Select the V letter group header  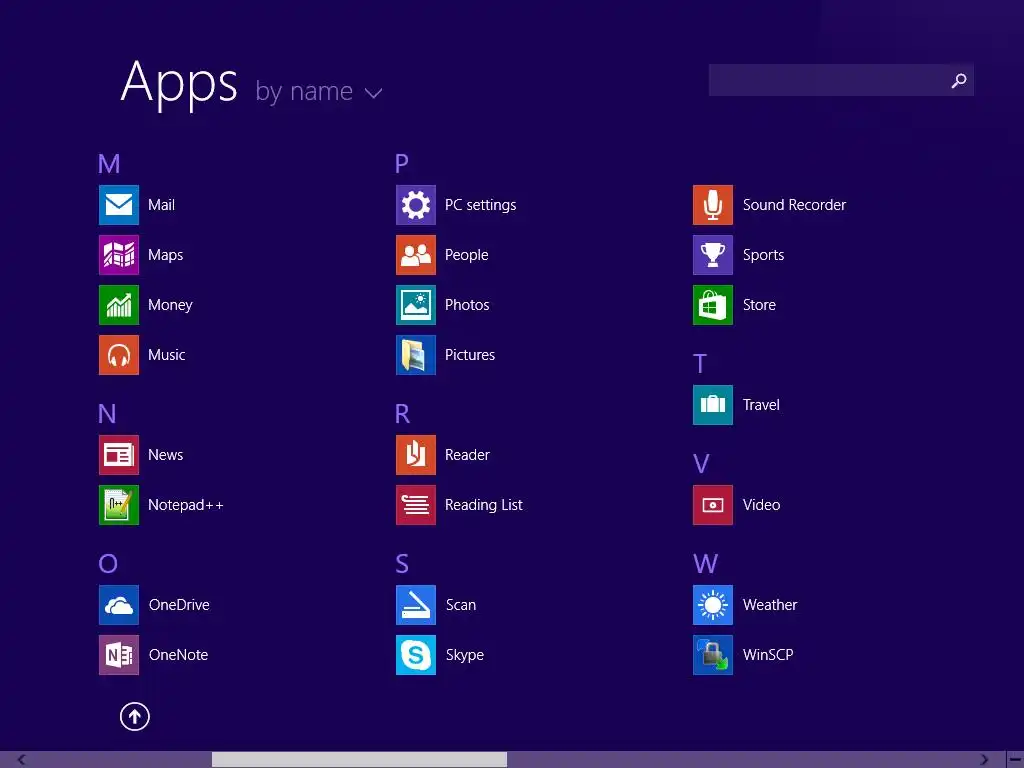(x=701, y=464)
